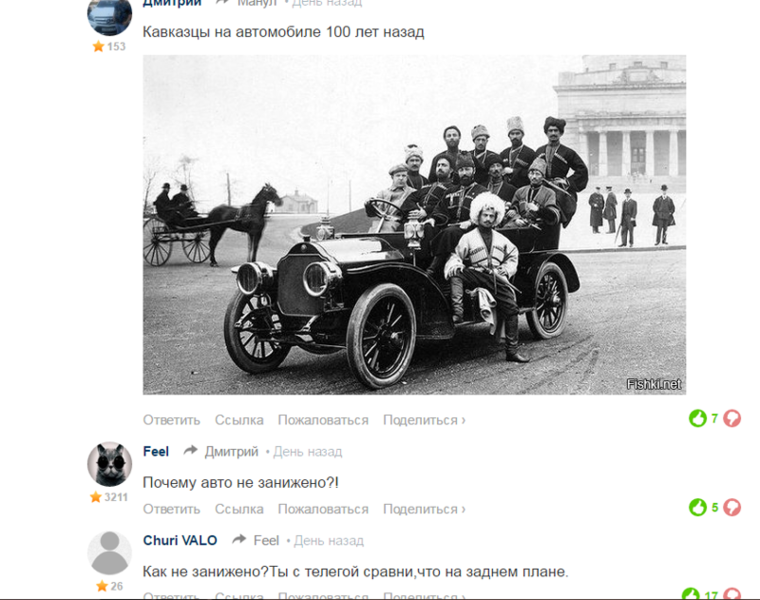This screenshot has width=760, height=600.
Task: Report Дмитрий's comment via Пожаловаться
Action: pyautogui.click(x=323, y=420)
